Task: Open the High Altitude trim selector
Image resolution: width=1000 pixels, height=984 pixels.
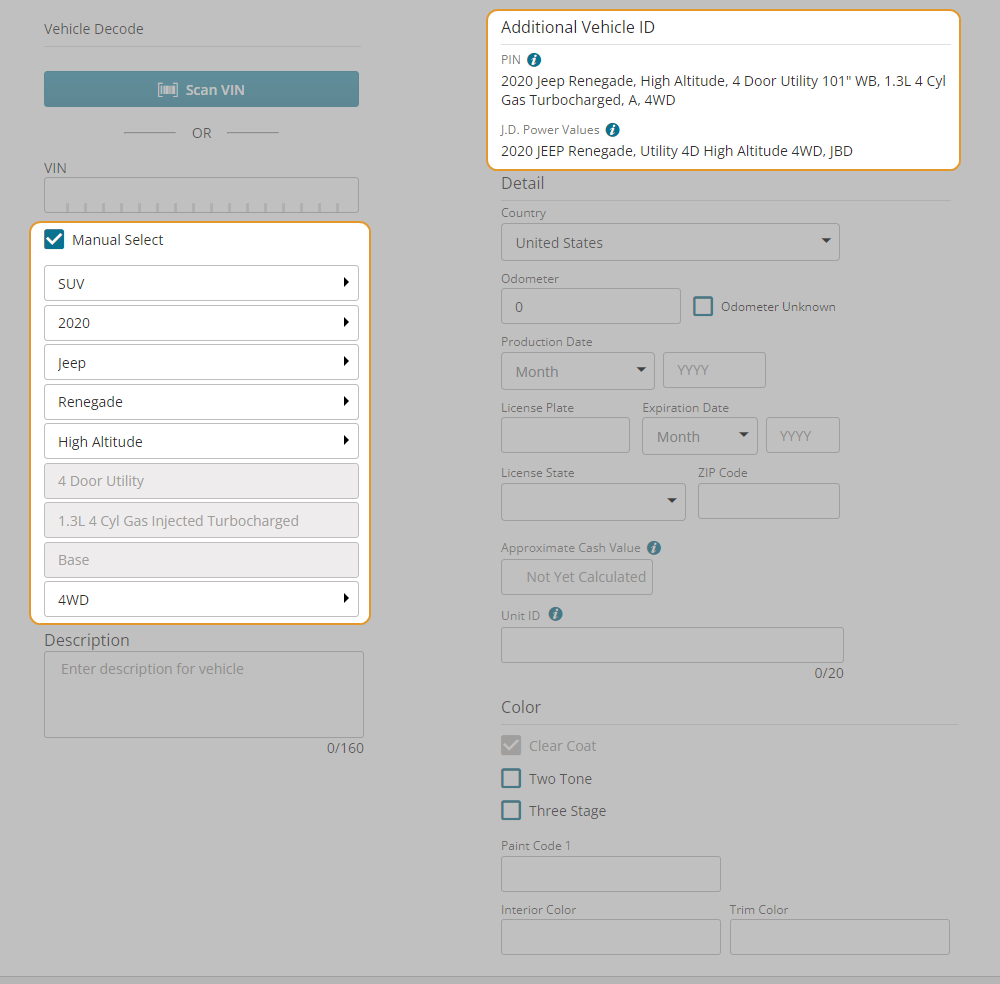Action: 202,441
